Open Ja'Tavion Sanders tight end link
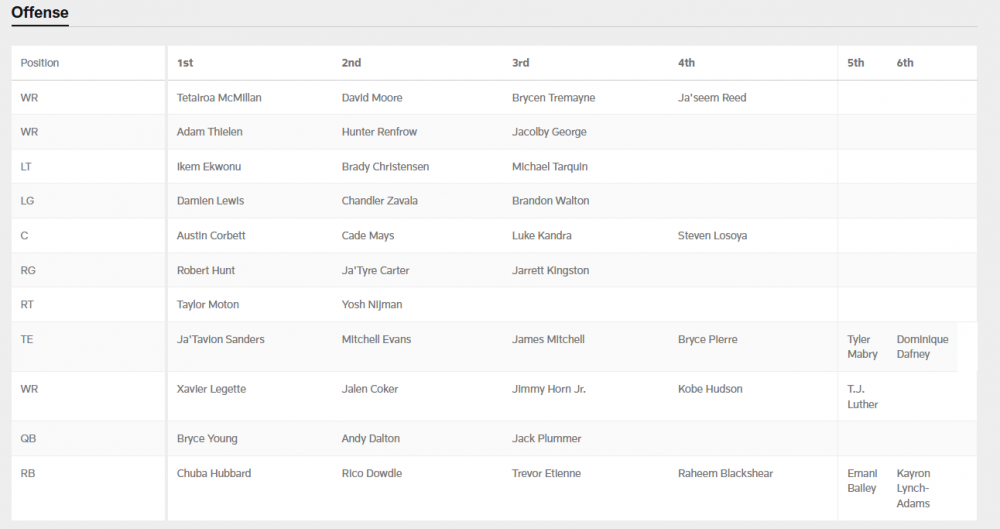The width and height of the screenshot is (1000, 529). click(x=220, y=339)
